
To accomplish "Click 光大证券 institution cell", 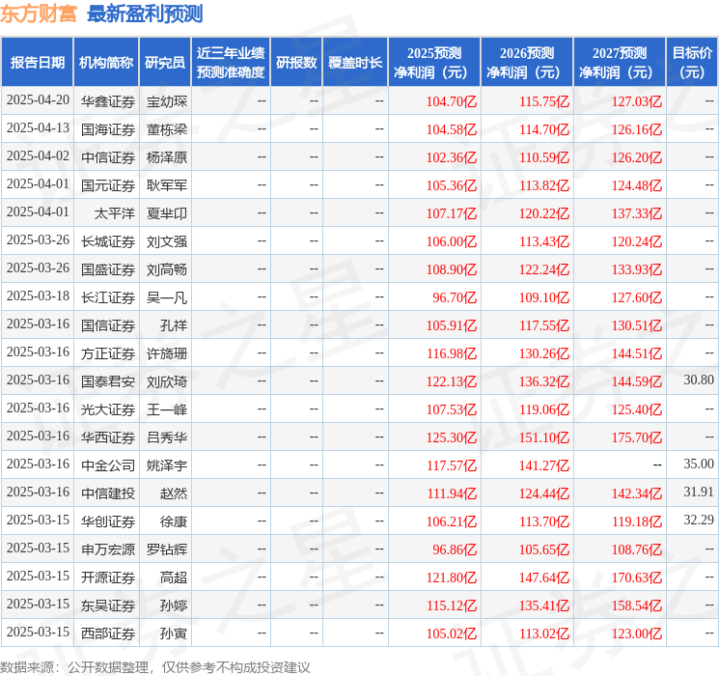I will [x=108, y=409].
